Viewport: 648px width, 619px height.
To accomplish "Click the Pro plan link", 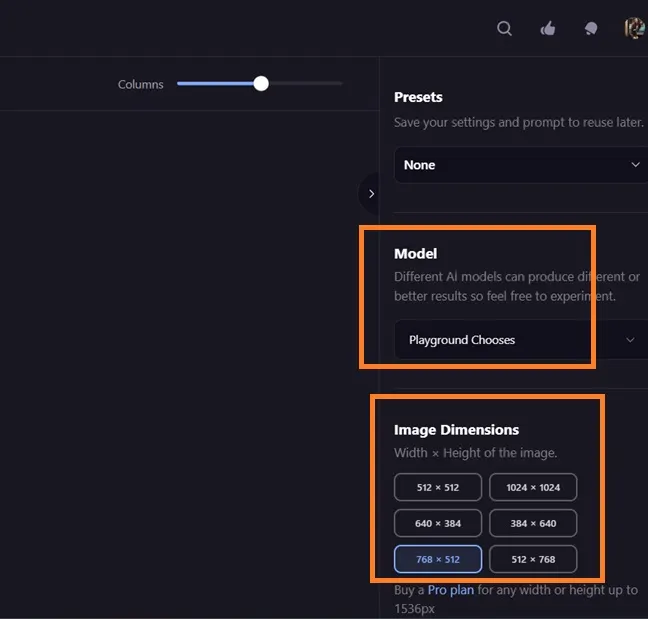I will pos(451,590).
